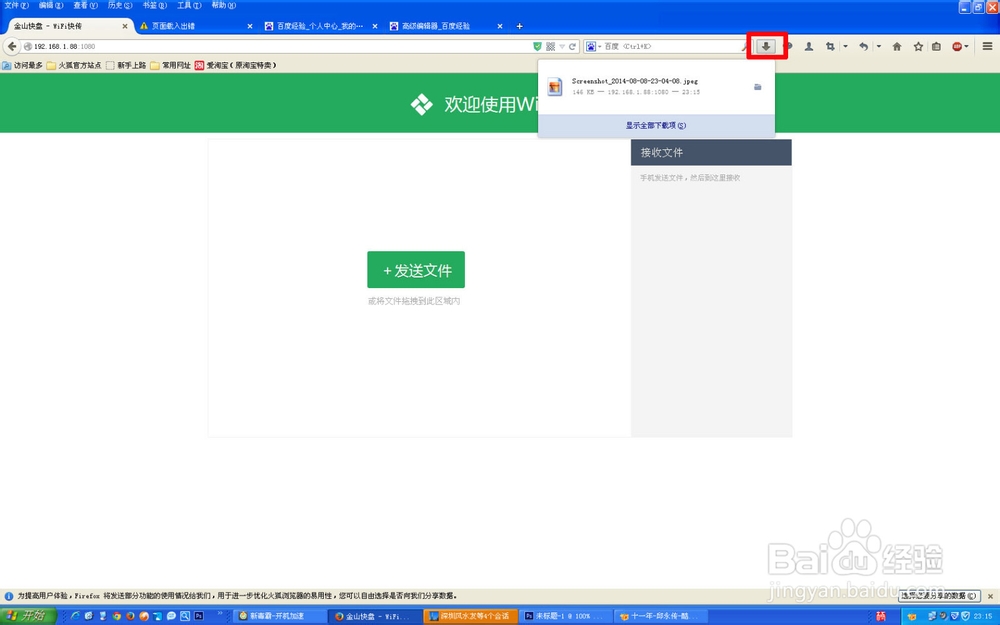Dismiss the Firefox data sharing notification bar

coord(990,596)
